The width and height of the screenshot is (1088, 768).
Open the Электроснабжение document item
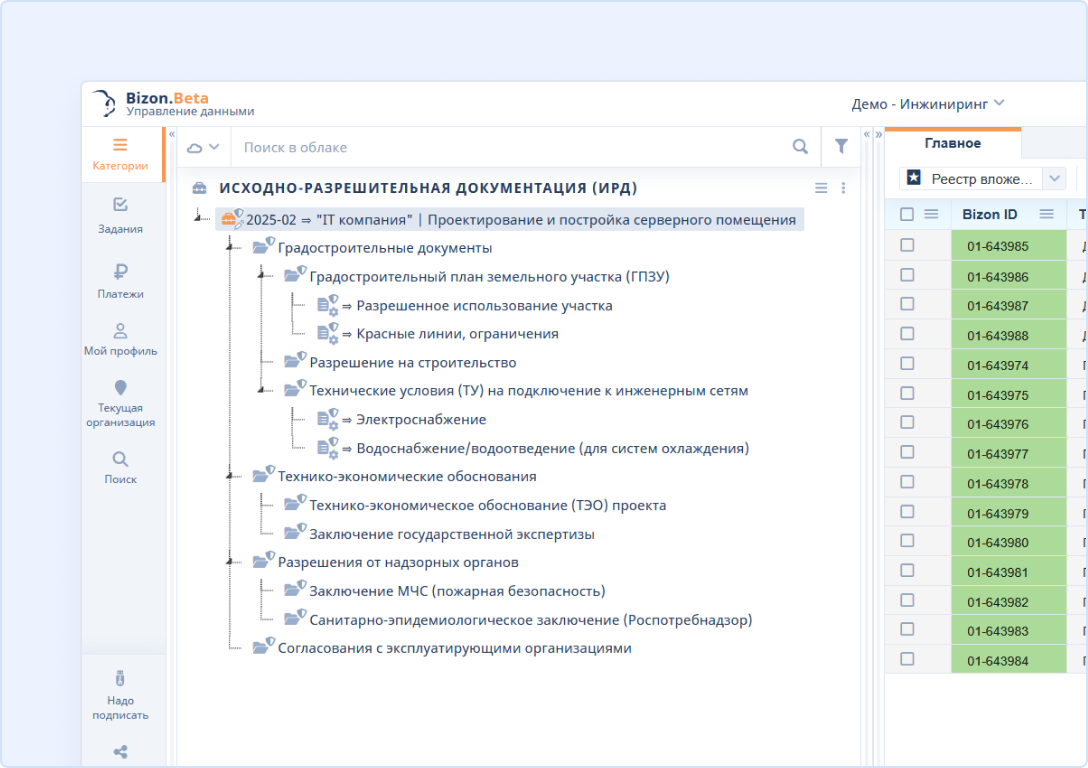click(421, 420)
